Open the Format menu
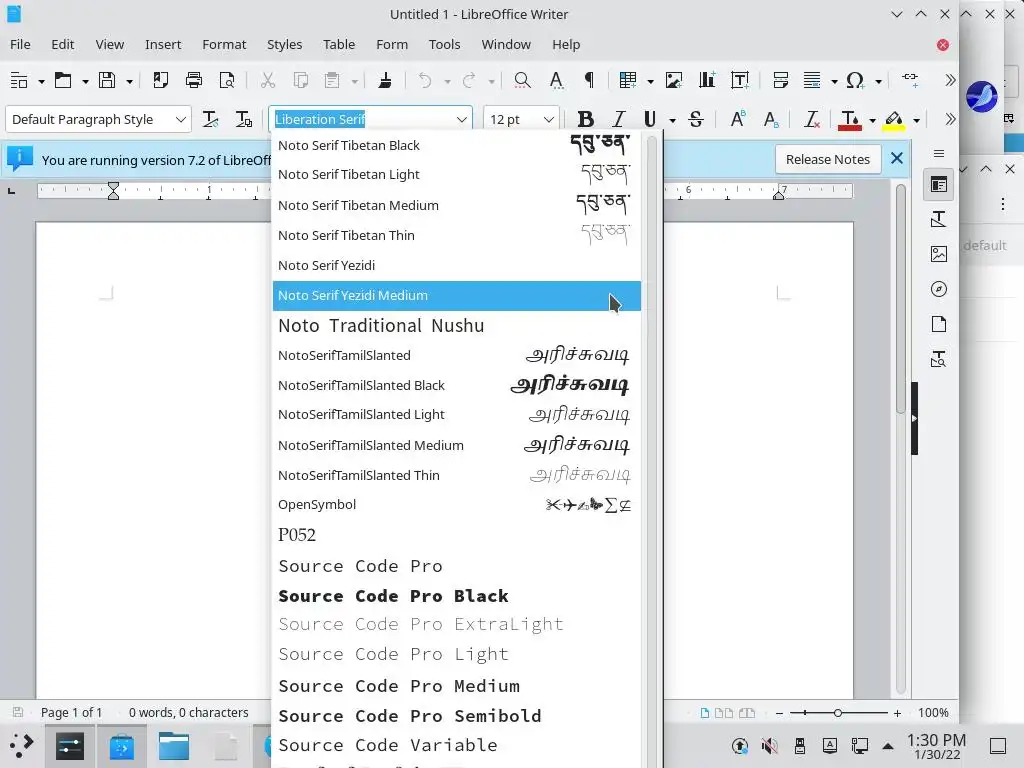The image size is (1024, 768). point(224,44)
